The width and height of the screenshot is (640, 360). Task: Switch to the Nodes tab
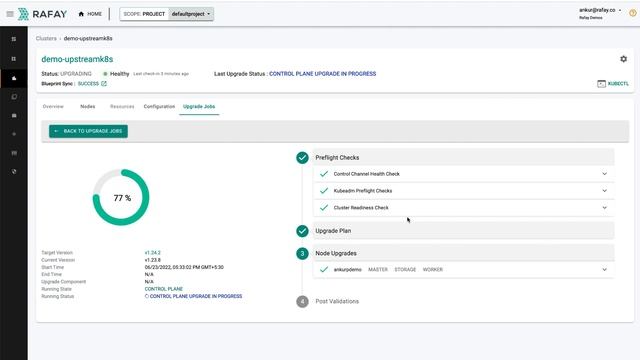[x=88, y=107]
